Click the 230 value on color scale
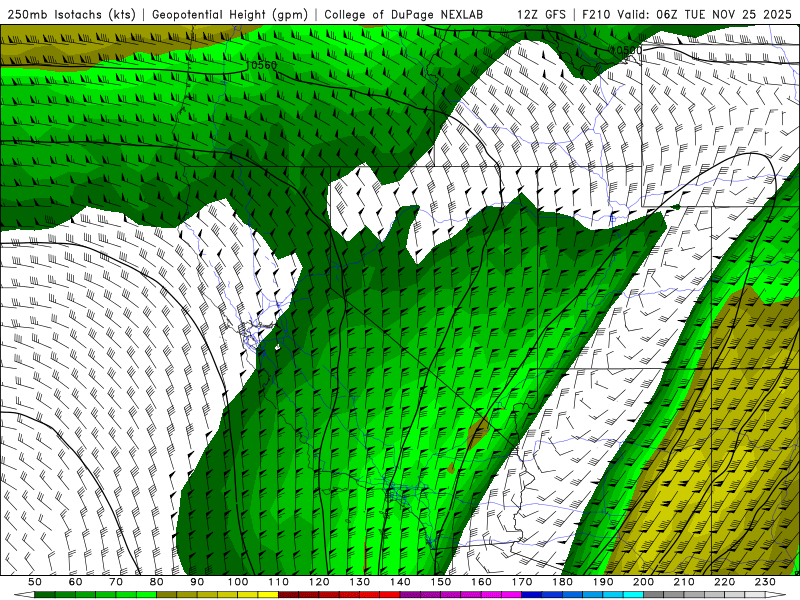This screenshot has height=600, width=800. [766, 582]
